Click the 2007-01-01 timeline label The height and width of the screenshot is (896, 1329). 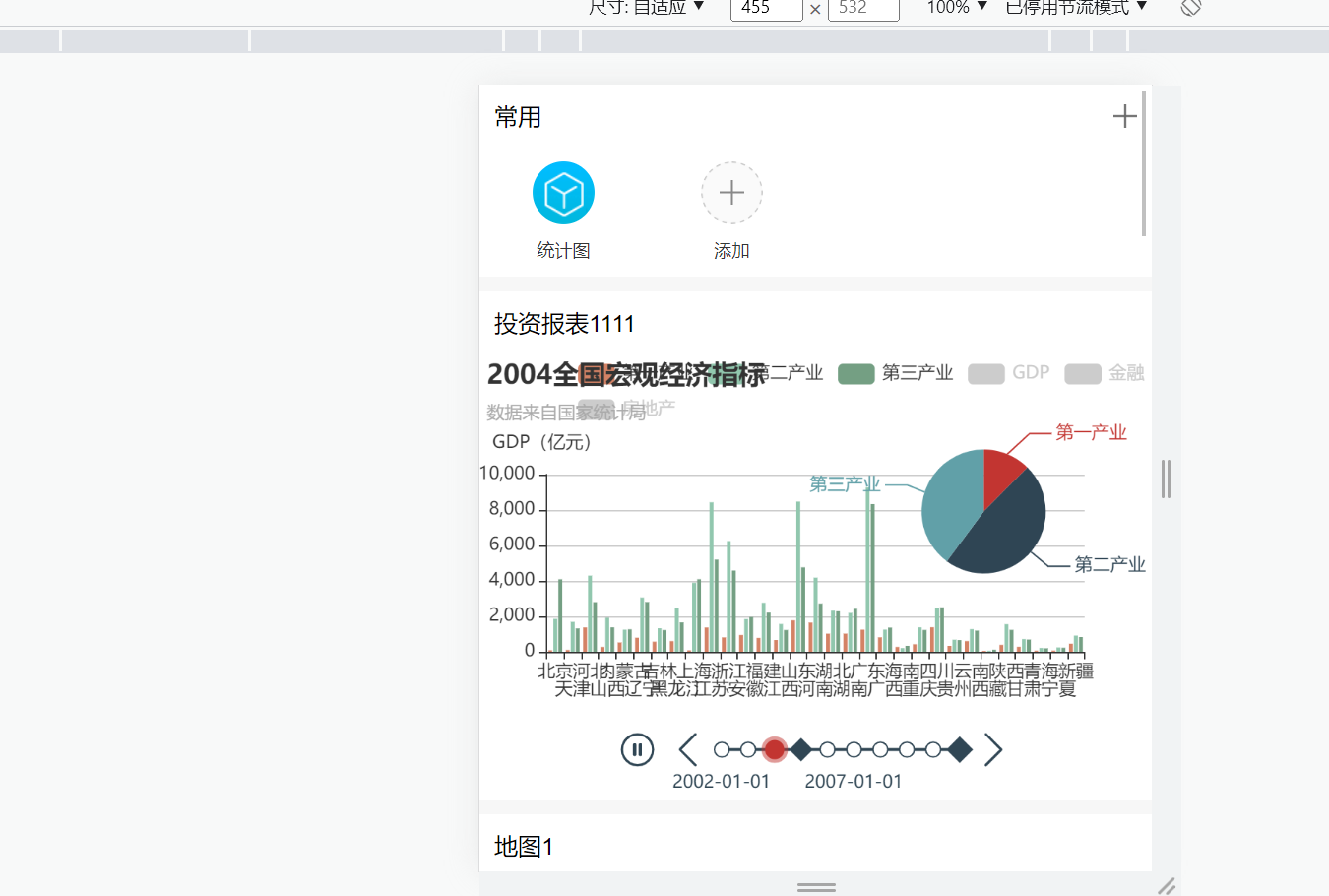[x=854, y=782]
